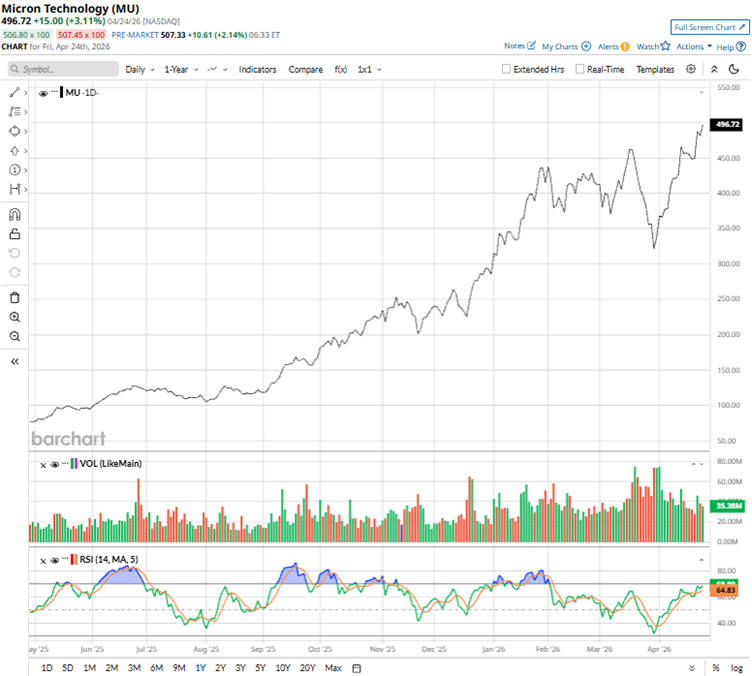Open the Compare menu
The height and width of the screenshot is (676, 752).
[306, 70]
